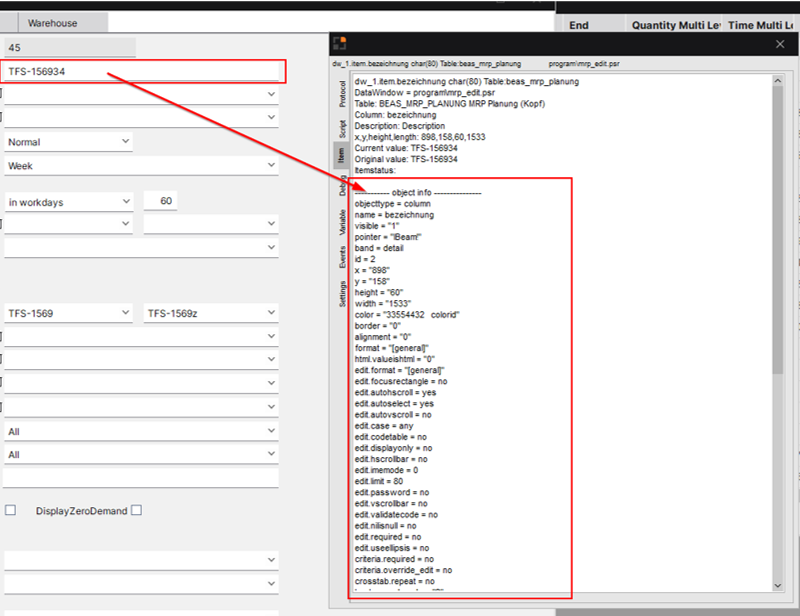Open the Script vertical tab
Screen dimensions: 800x616
pos(342,129)
